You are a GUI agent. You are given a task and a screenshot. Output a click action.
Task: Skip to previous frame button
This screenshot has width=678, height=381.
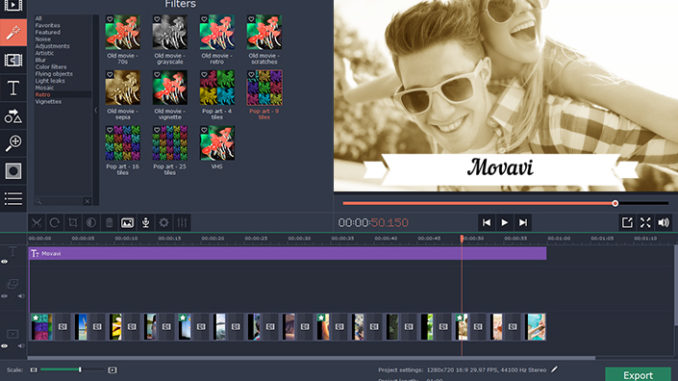486,223
